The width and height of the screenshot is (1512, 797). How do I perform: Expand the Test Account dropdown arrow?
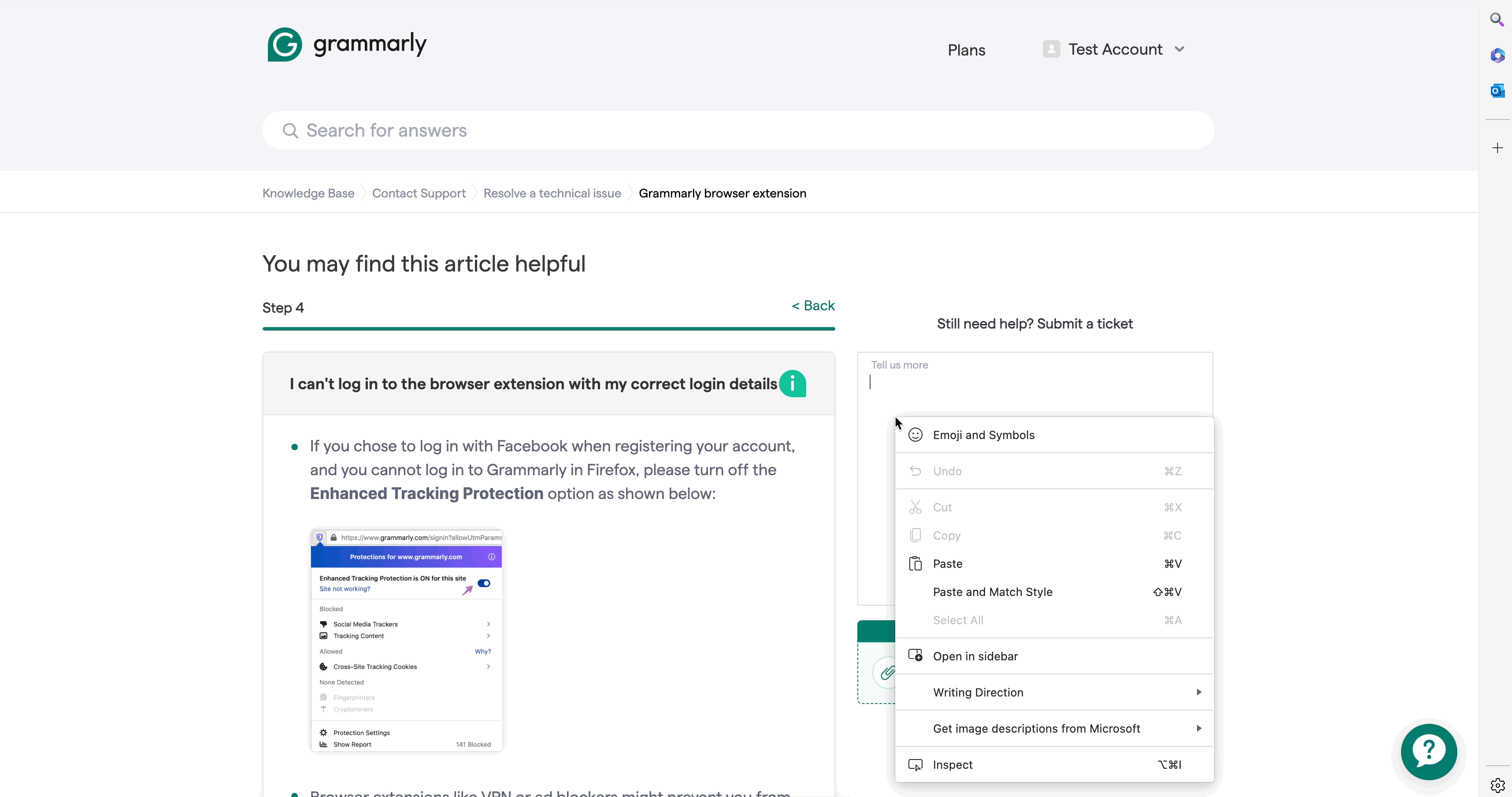pos(1179,49)
